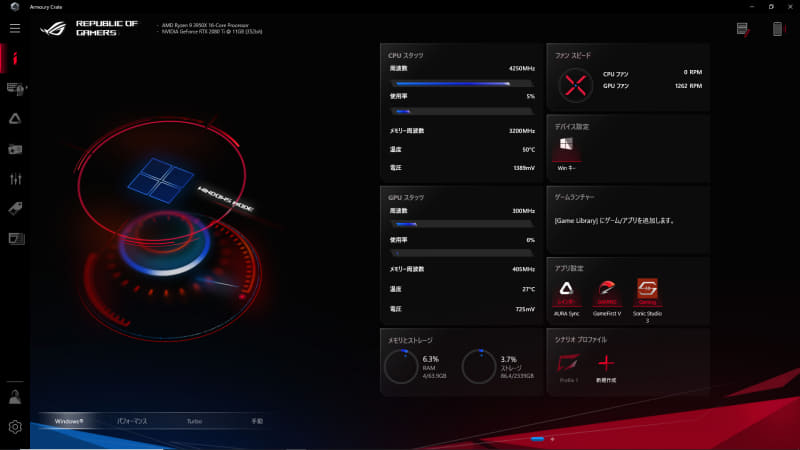Open Game Library sidebar icon
This screenshot has height=450, width=800.
(x=15, y=149)
